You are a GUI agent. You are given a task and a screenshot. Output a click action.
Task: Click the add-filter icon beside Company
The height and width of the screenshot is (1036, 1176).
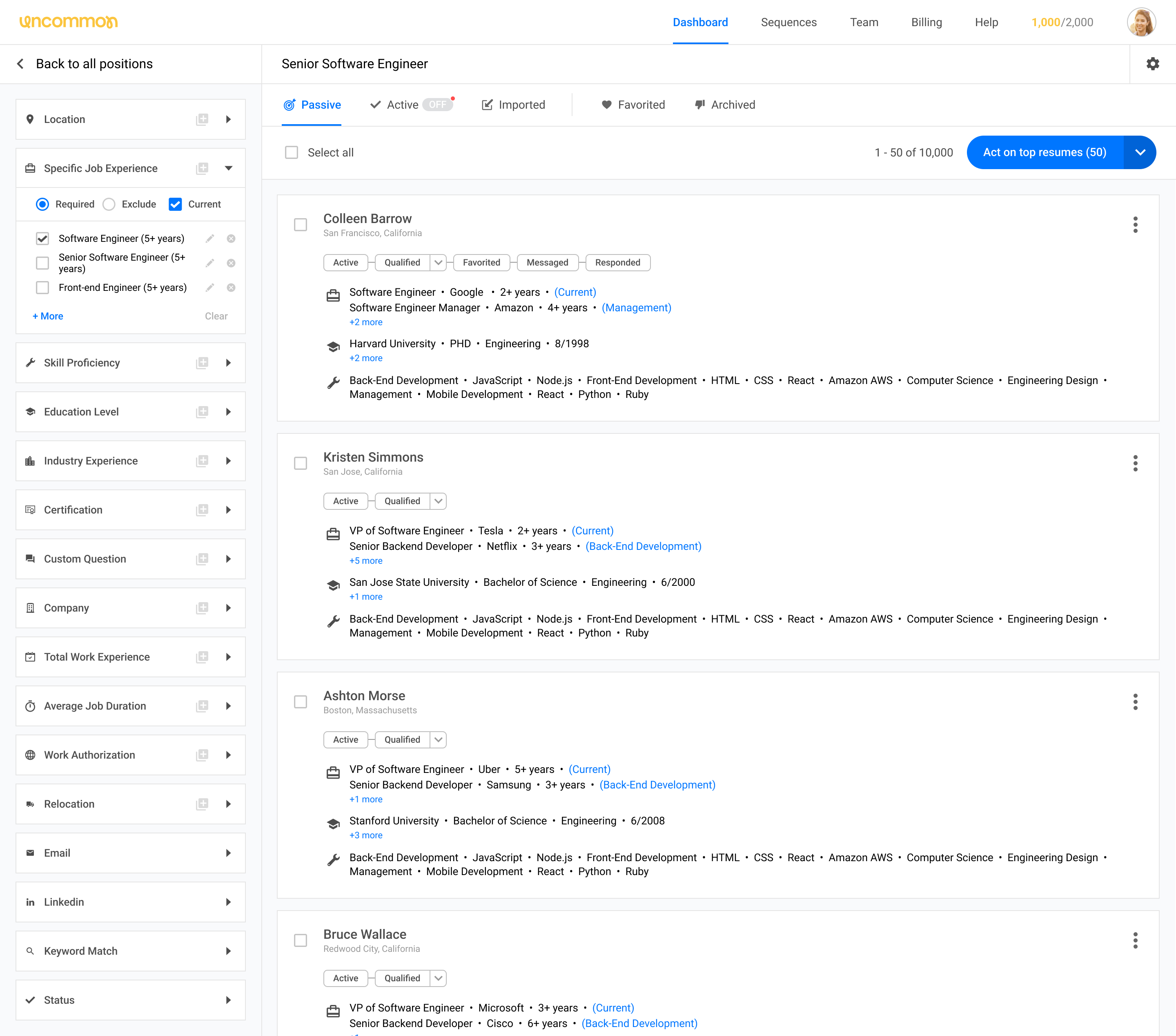click(x=202, y=608)
